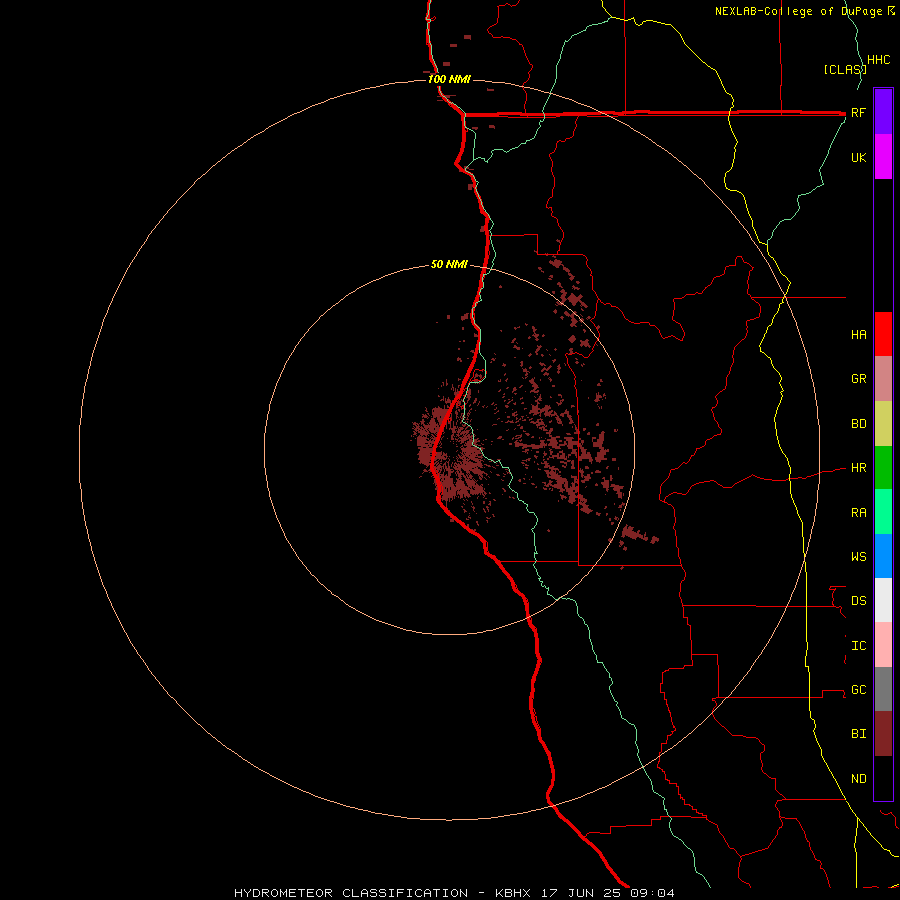Click the RF purple legend color block
Viewport: 900px width, 900px height.
[883, 112]
